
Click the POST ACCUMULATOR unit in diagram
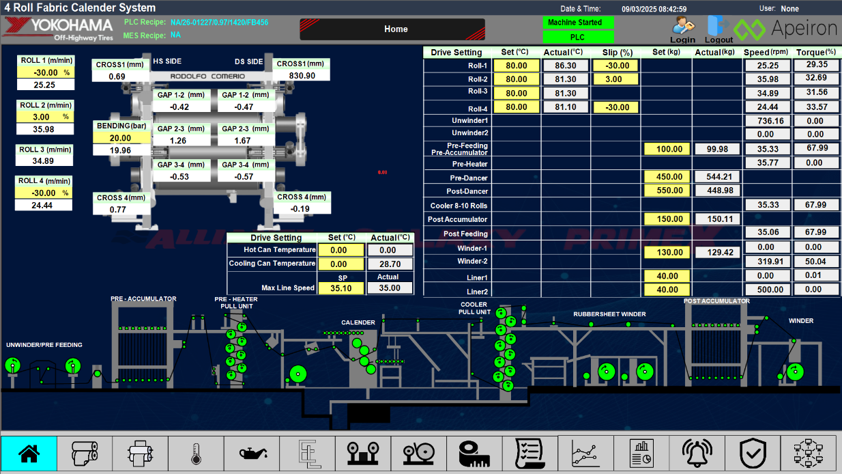(x=717, y=344)
